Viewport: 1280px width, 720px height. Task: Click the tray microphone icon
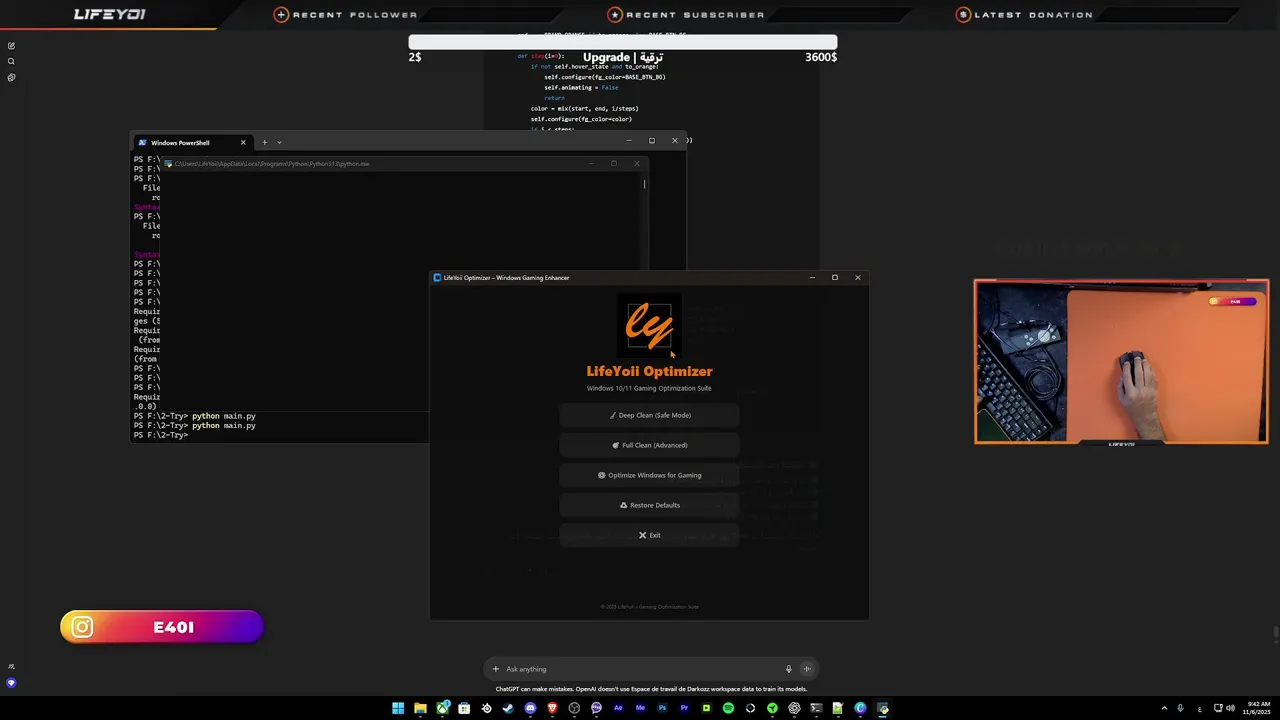point(1181,708)
